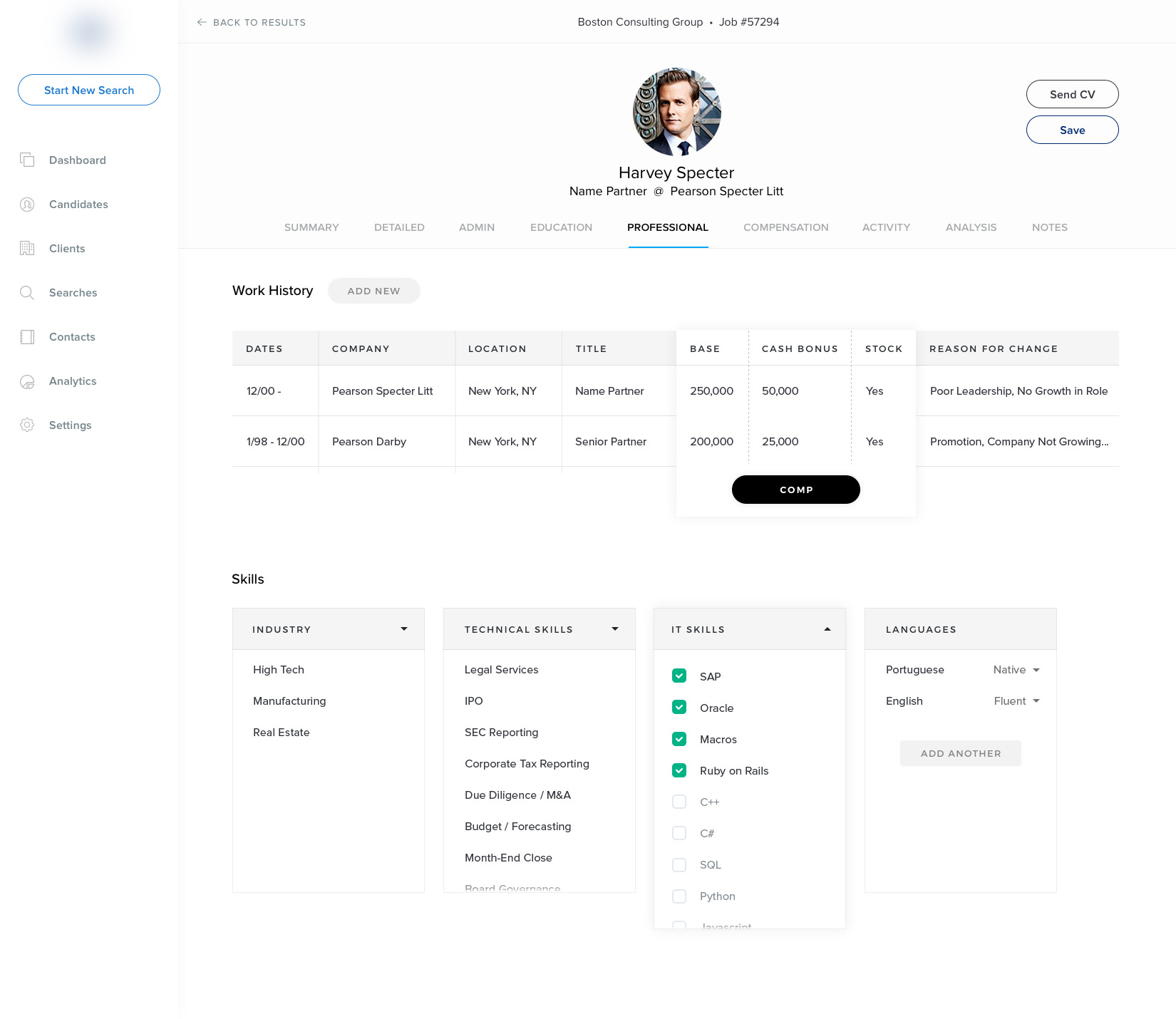
Task: Open the Notes tab
Action: (1050, 227)
